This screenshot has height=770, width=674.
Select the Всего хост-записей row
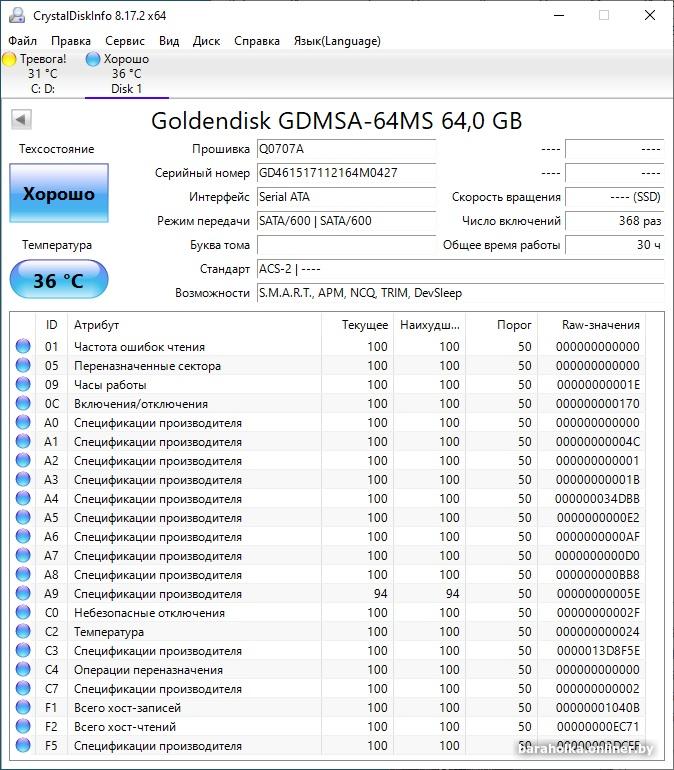tap(328, 707)
